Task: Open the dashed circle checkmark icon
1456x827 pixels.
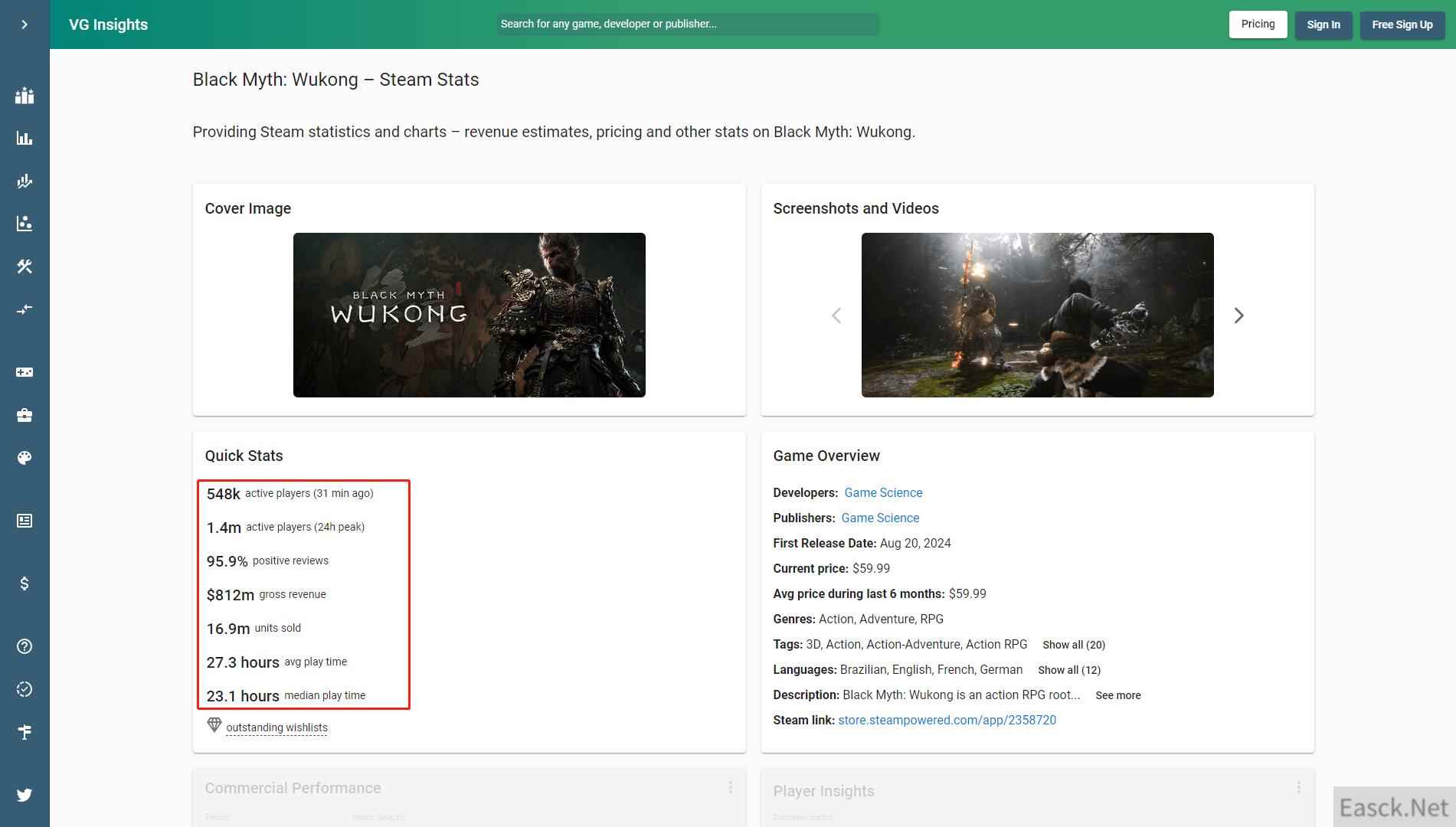Action: (25, 689)
